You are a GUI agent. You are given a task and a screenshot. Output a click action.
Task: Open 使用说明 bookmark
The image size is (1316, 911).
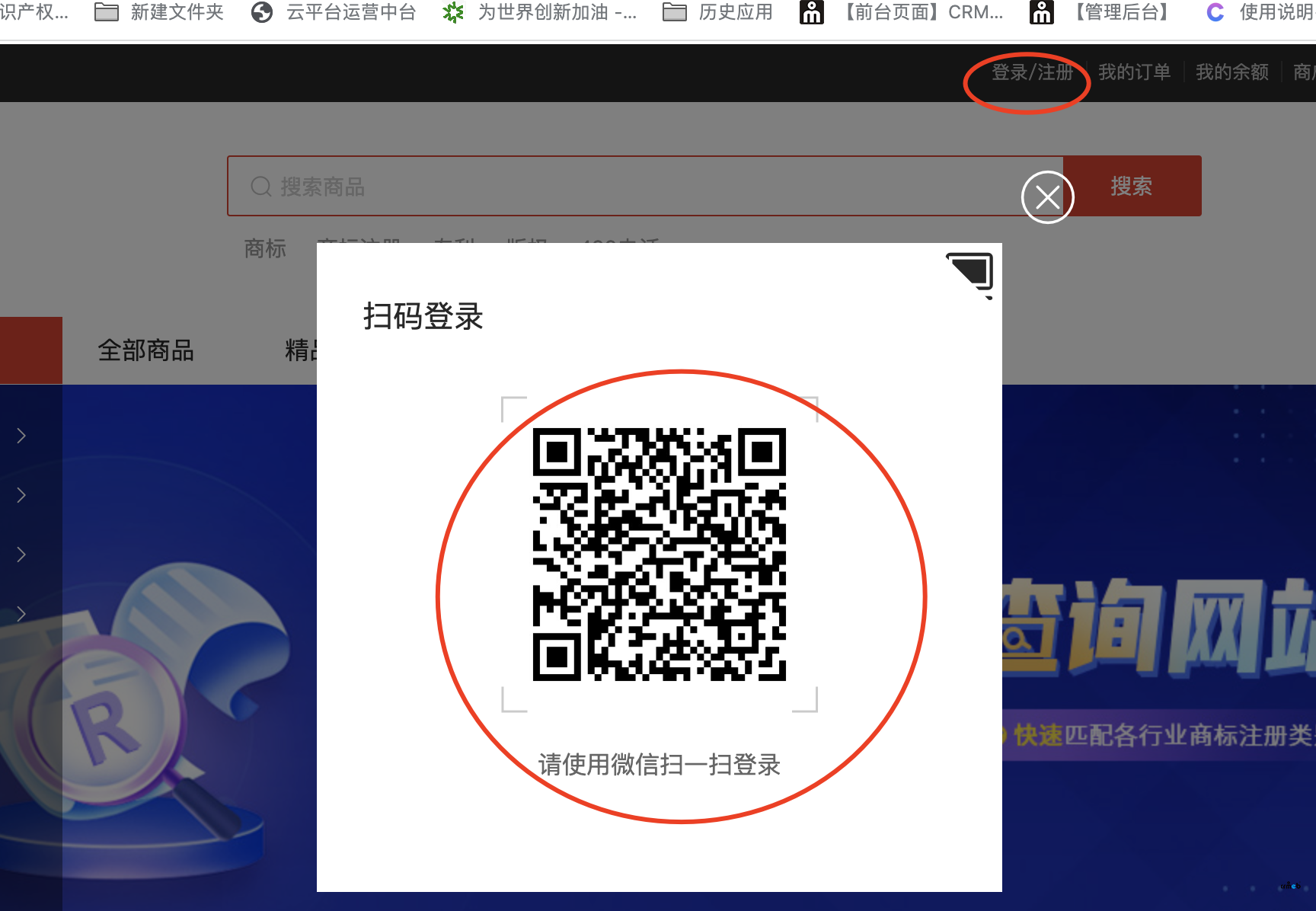tap(1260, 12)
